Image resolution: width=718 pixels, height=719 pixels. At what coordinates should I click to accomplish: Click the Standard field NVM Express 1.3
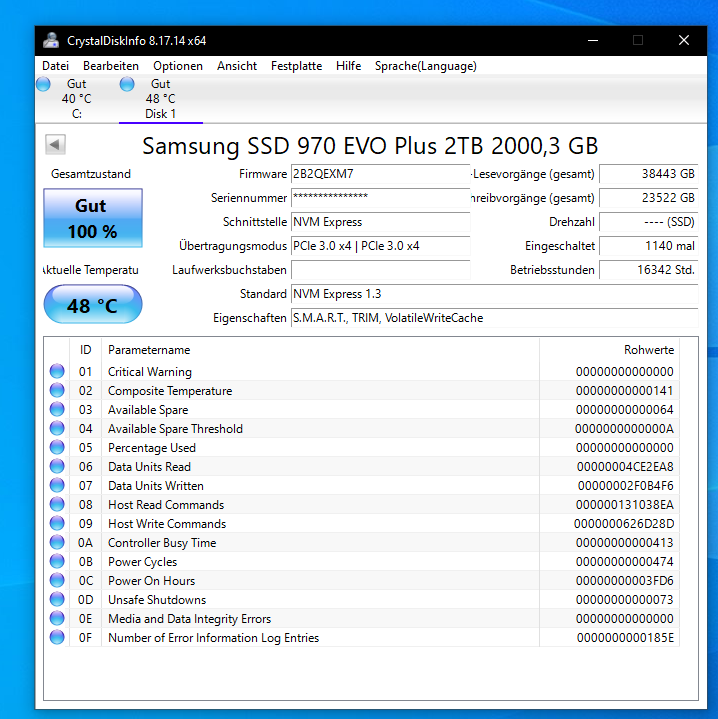tap(495, 294)
